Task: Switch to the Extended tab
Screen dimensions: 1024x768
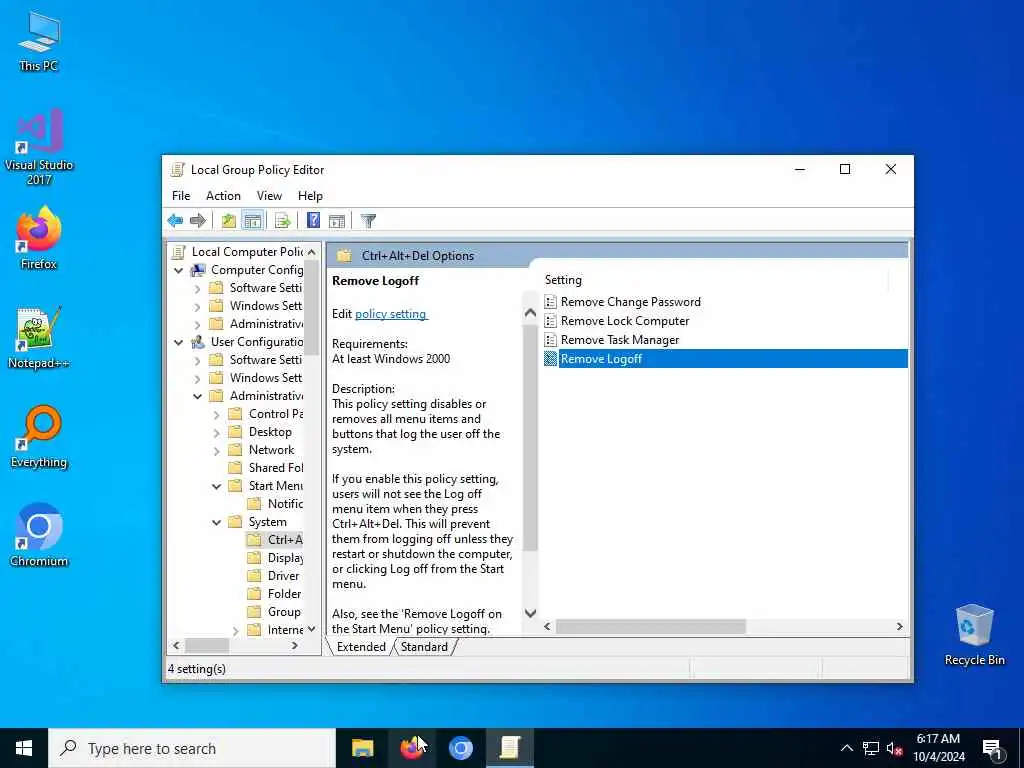Action: click(x=360, y=647)
